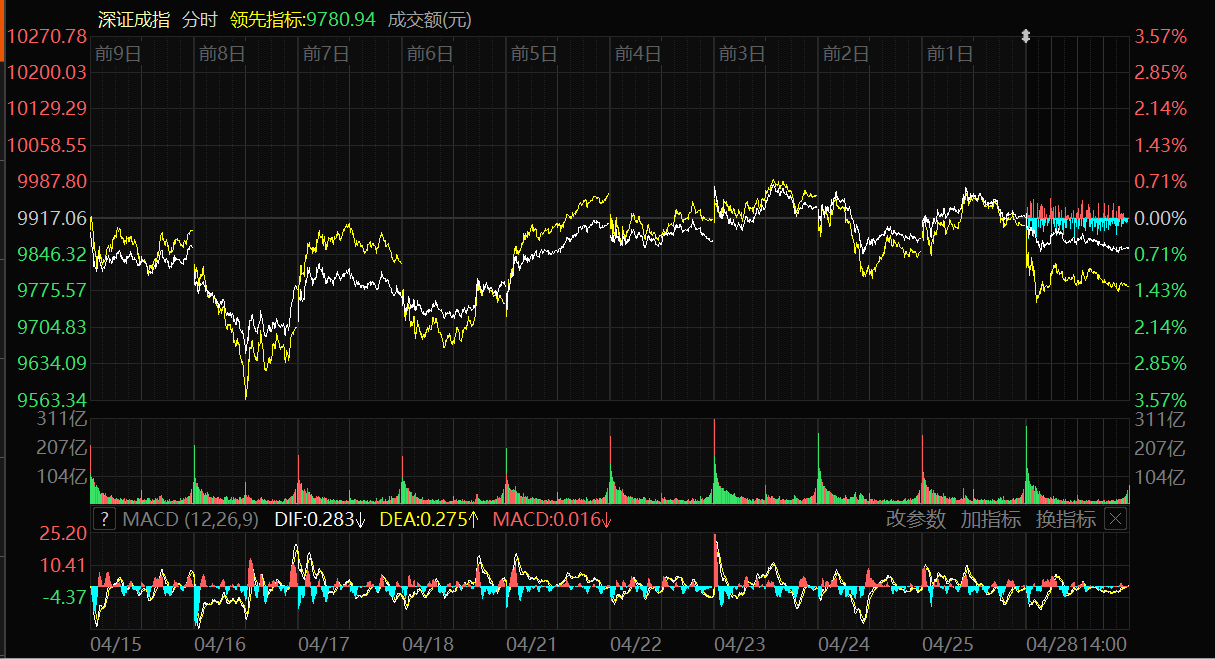Image resolution: width=1215 pixels, height=659 pixels.
Task: Select the 前4日 day marker
Action: pyautogui.click(x=638, y=54)
